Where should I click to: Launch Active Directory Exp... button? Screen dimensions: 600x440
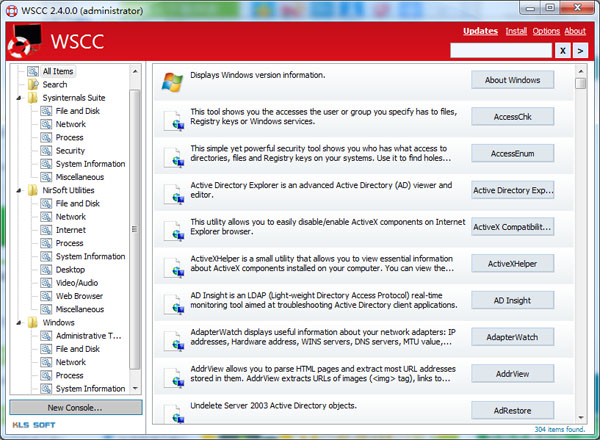tap(512, 190)
